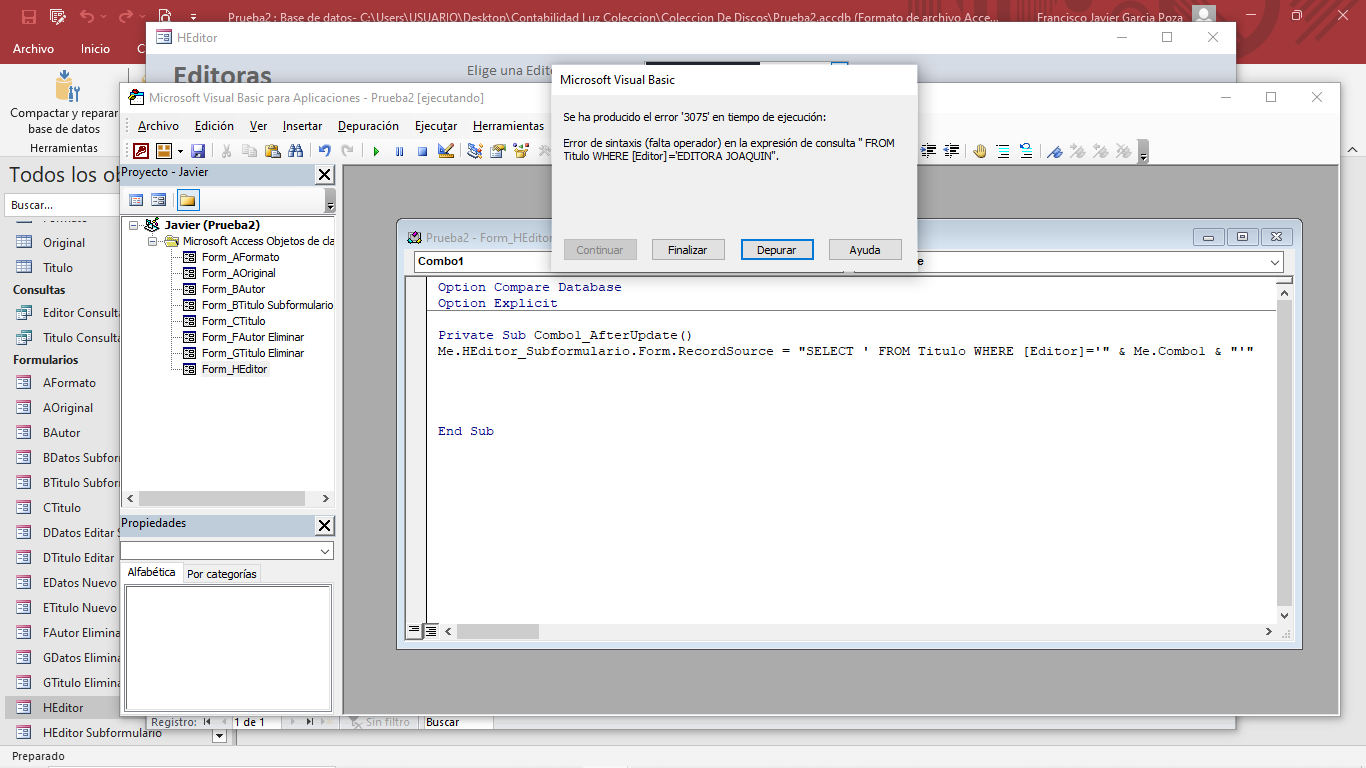Click Depurar in the error dialog
1366x768 pixels.
(x=777, y=249)
